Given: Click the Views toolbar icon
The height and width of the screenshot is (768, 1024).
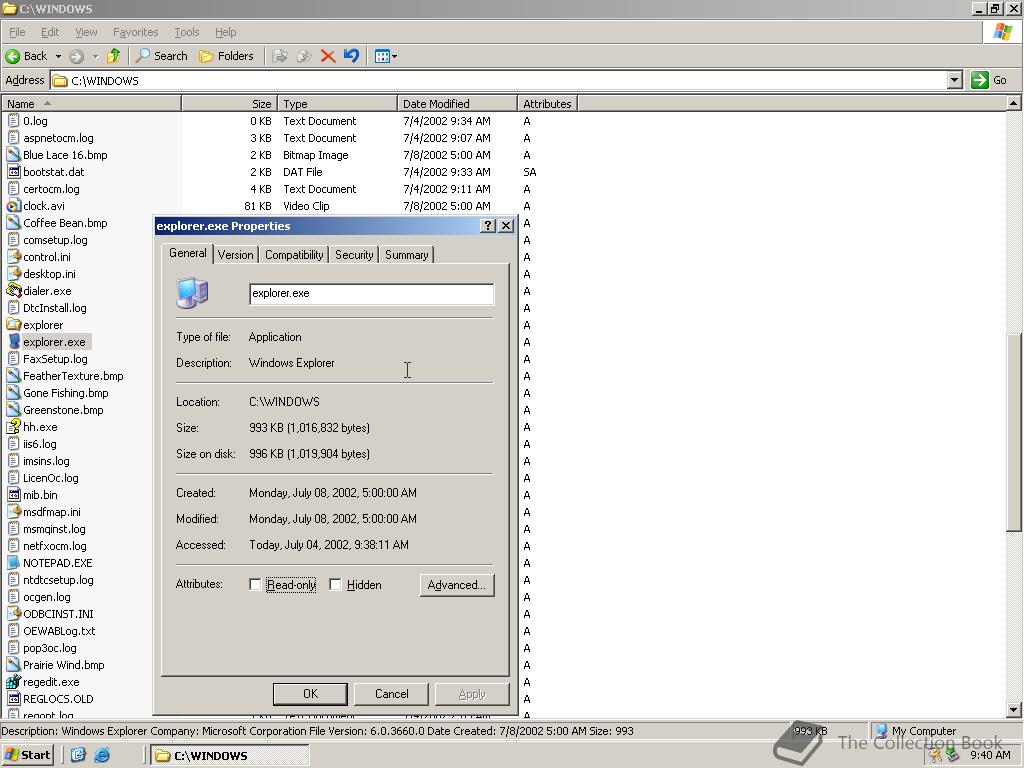Looking at the screenshot, I should pos(382,56).
